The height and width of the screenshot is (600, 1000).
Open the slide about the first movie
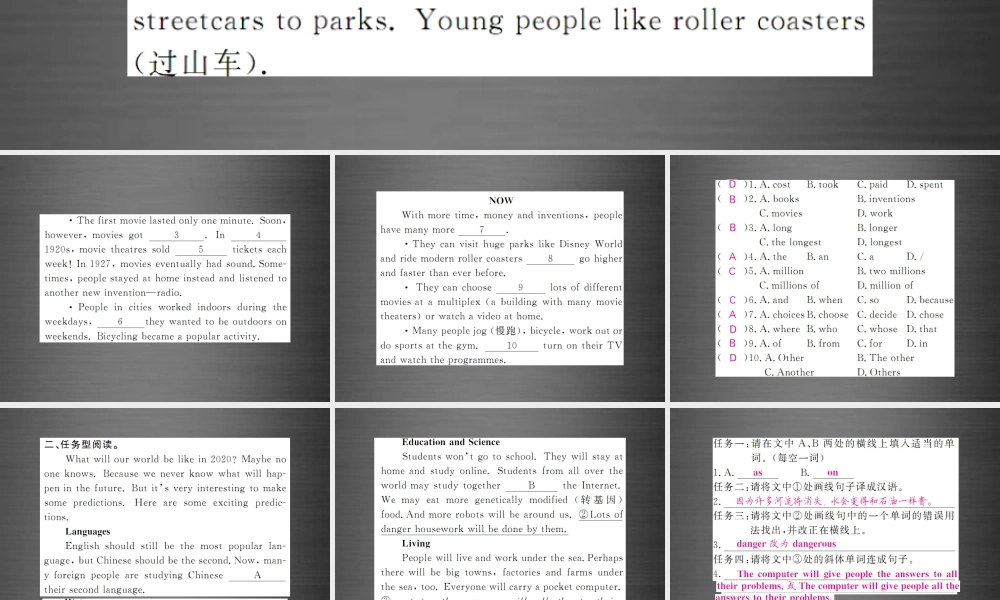(x=165, y=275)
